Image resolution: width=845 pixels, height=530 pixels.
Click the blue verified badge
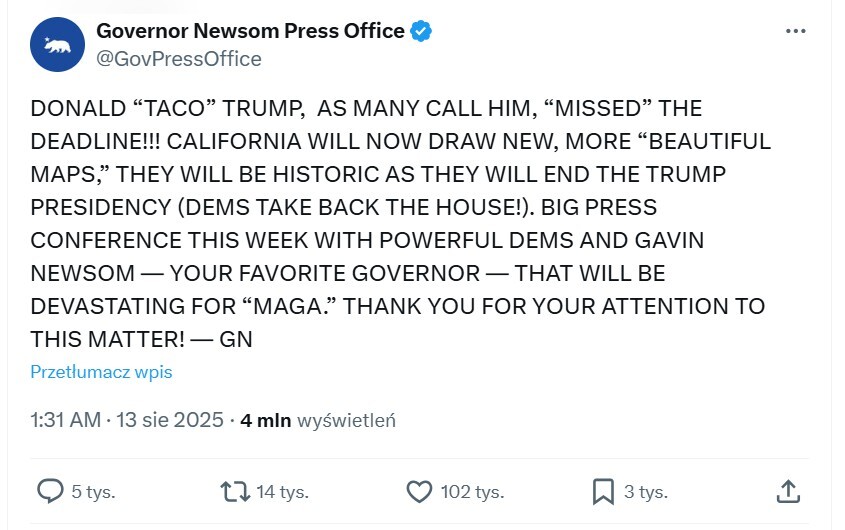[x=422, y=31]
